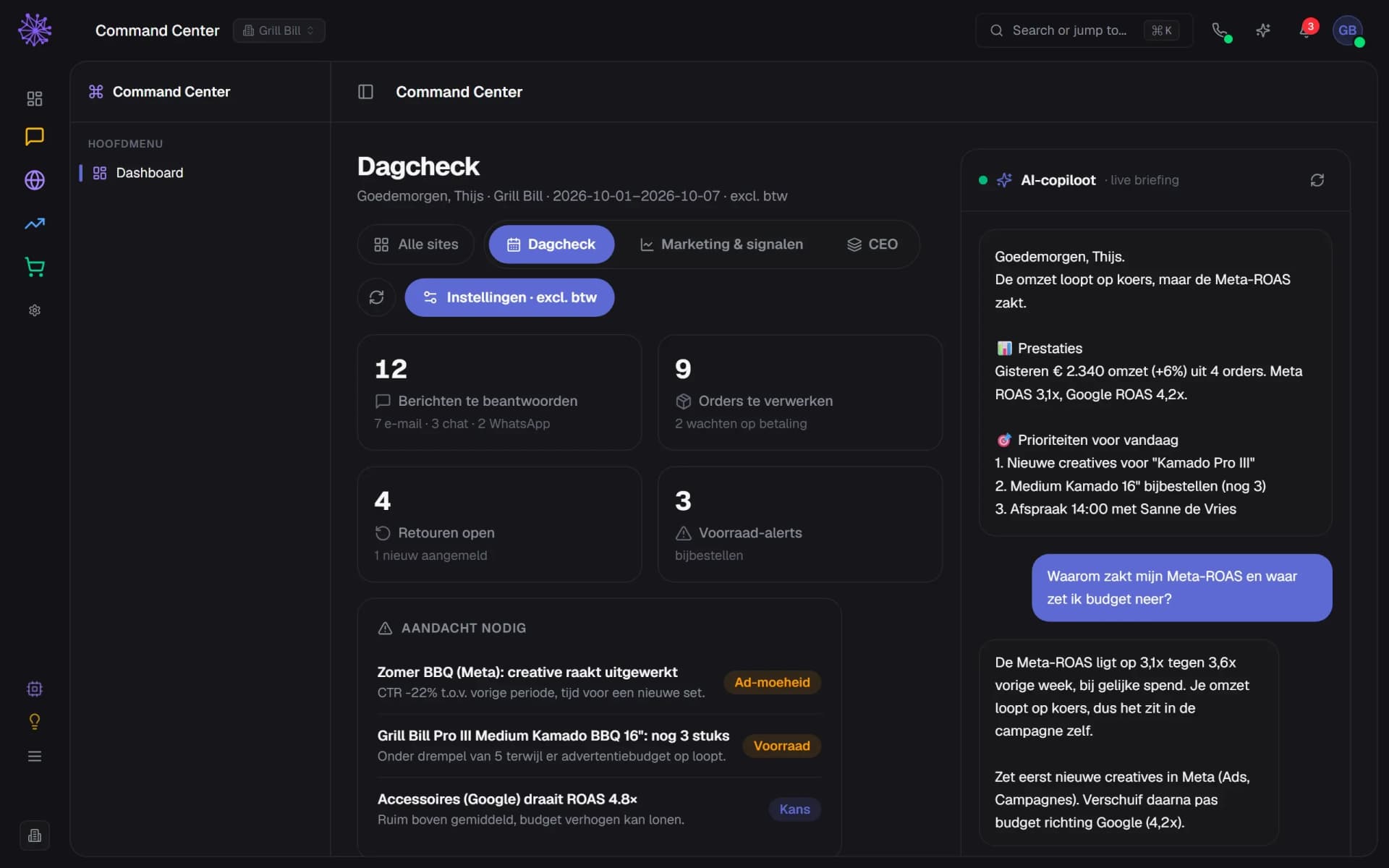Viewport: 1389px width, 868px height.
Task: Switch to the Marketing & signalen tab
Action: [721, 244]
